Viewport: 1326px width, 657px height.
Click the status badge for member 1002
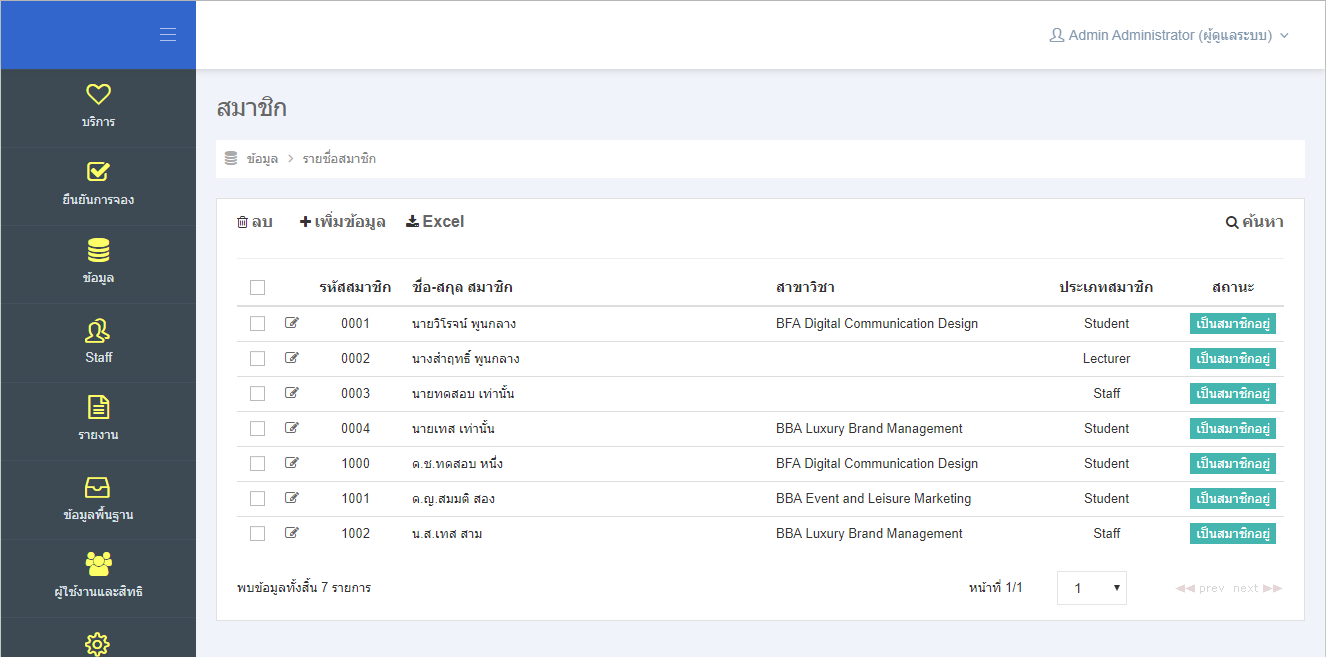[1233, 534]
